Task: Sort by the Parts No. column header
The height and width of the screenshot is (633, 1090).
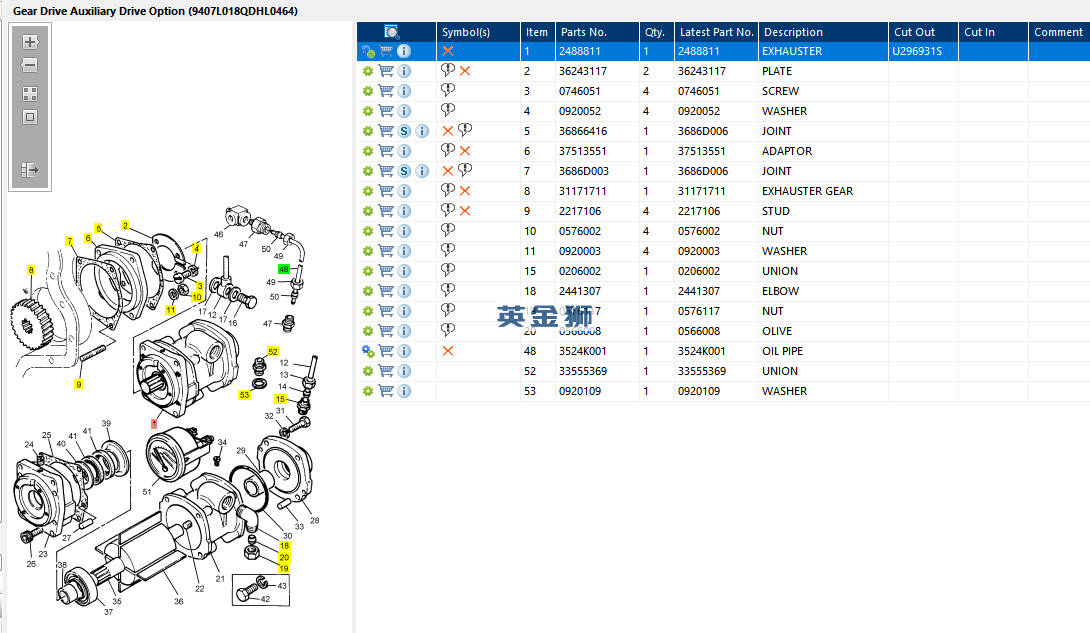Action: pyautogui.click(x=597, y=32)
